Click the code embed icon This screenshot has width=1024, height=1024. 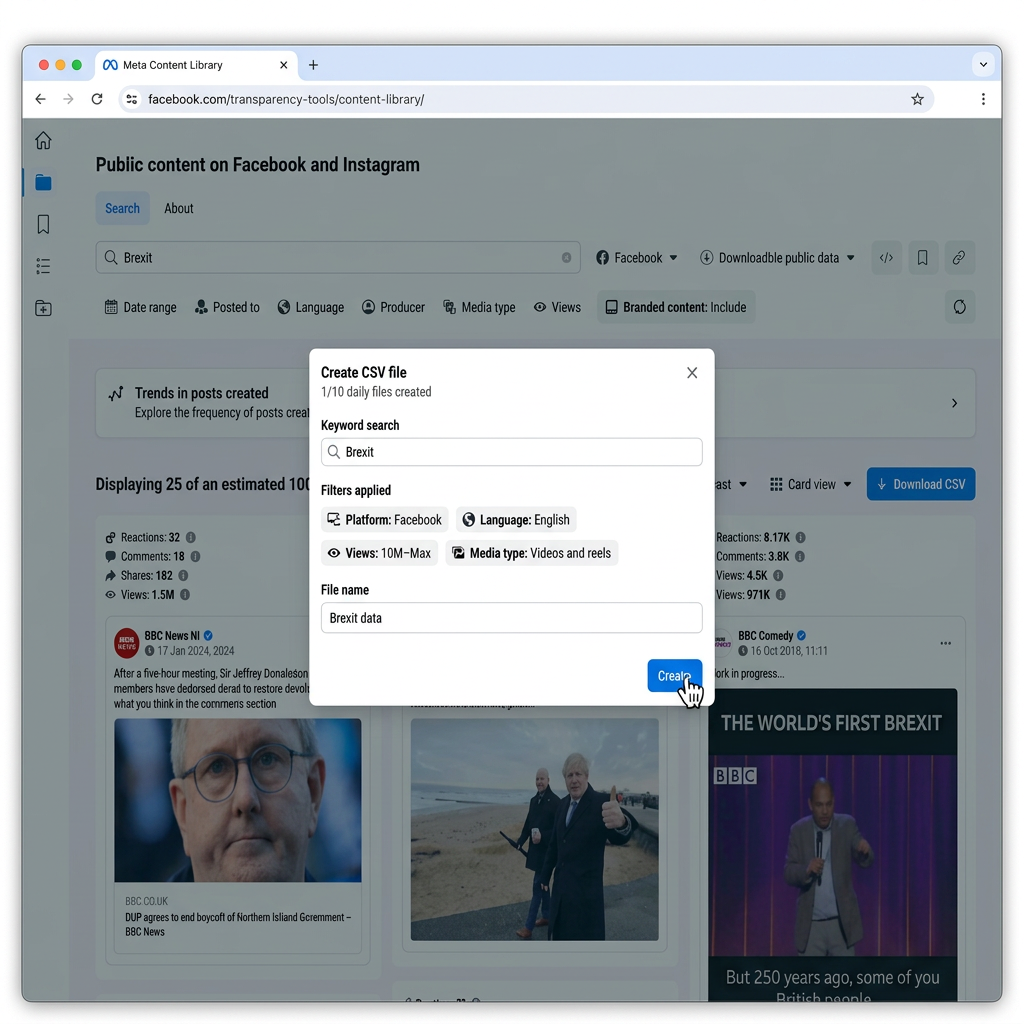click(x=886, y=257)
